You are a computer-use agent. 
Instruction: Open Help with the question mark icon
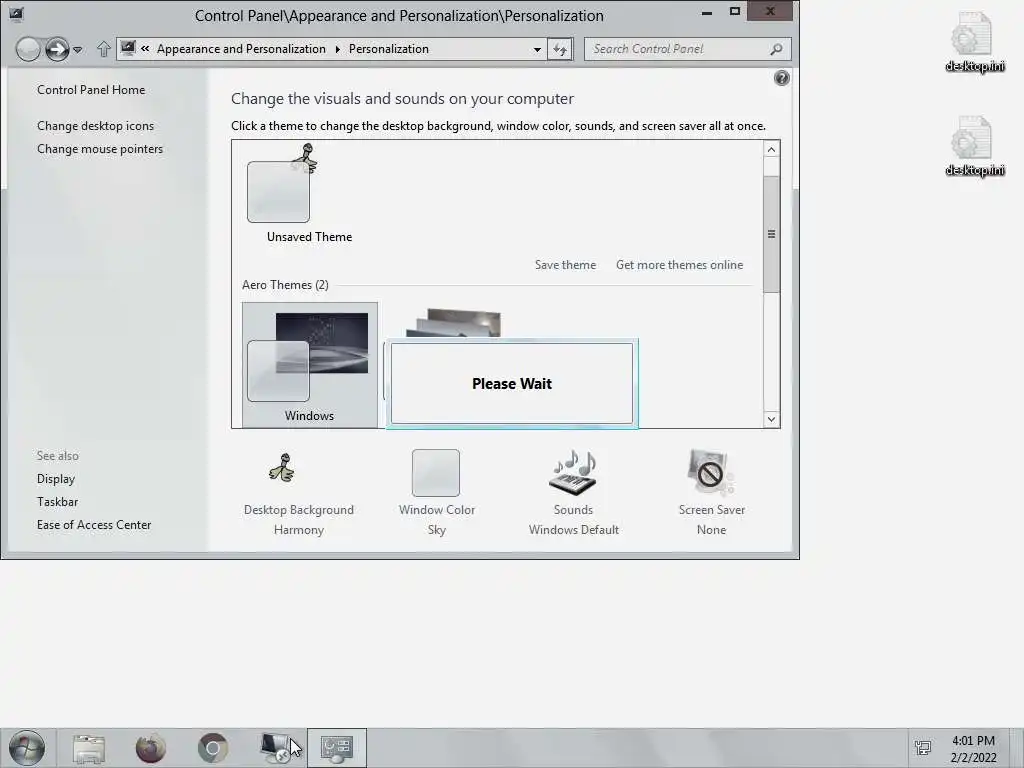coord(781,78)
